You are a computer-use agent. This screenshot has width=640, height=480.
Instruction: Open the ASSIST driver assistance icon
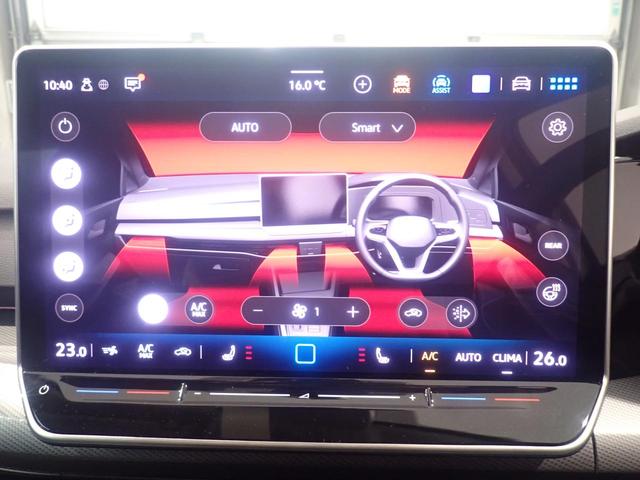[x=441, y=84]
